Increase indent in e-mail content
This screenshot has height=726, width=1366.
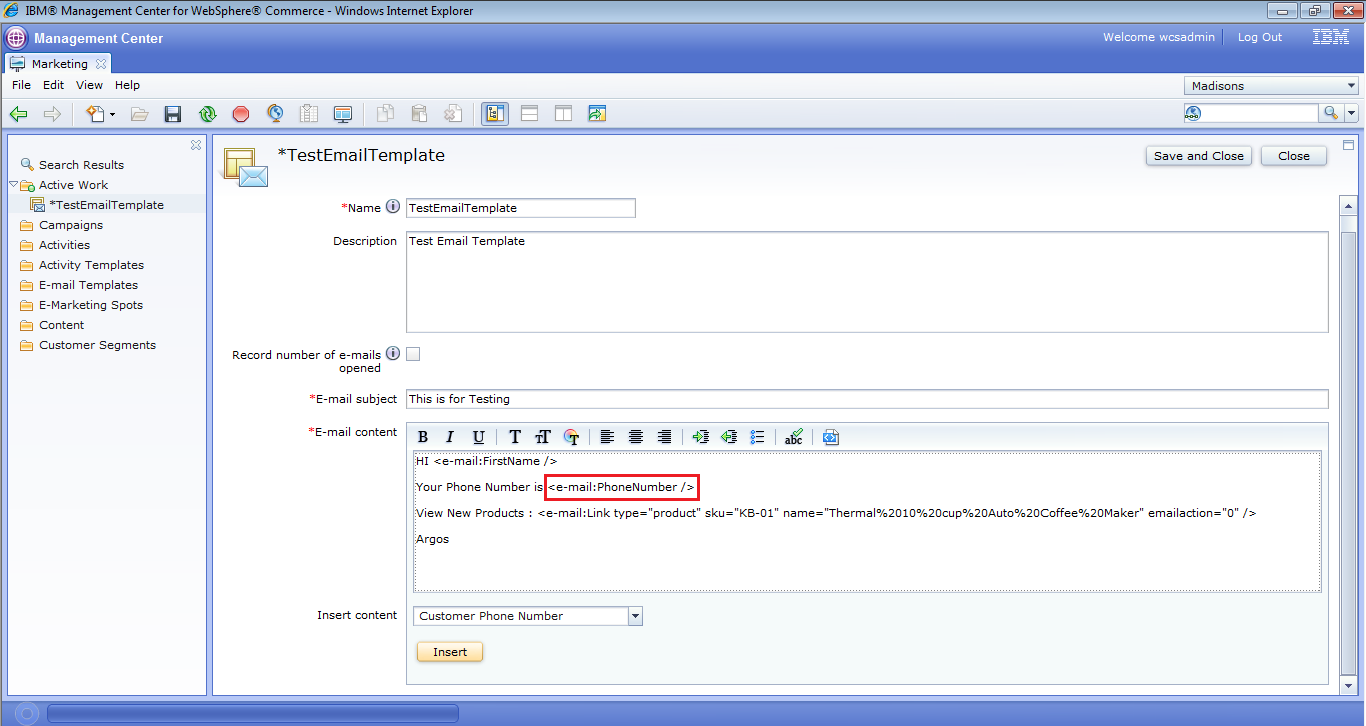[701, 437]
